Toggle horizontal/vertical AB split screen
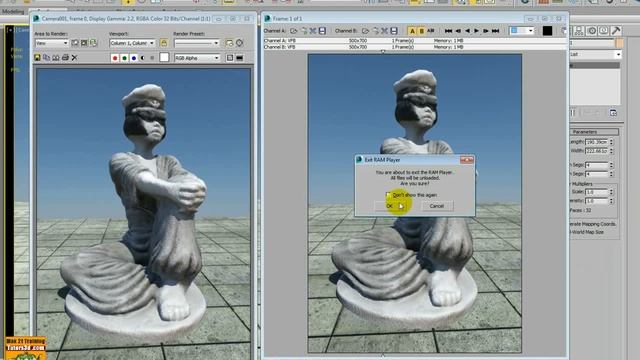 (431, 31)
